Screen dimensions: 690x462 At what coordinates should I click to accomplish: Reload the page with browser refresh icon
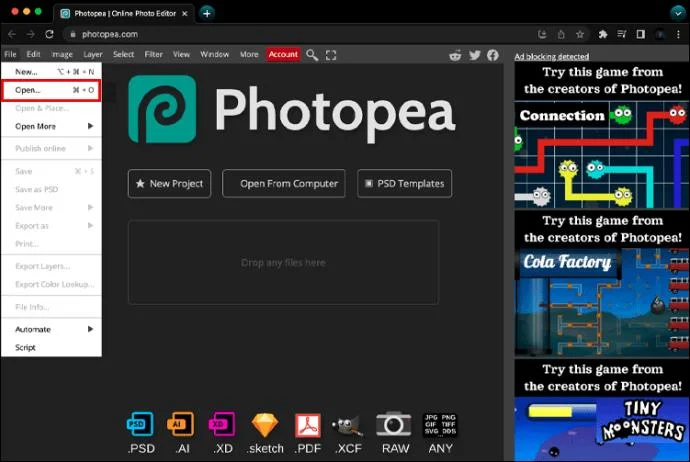49,34
